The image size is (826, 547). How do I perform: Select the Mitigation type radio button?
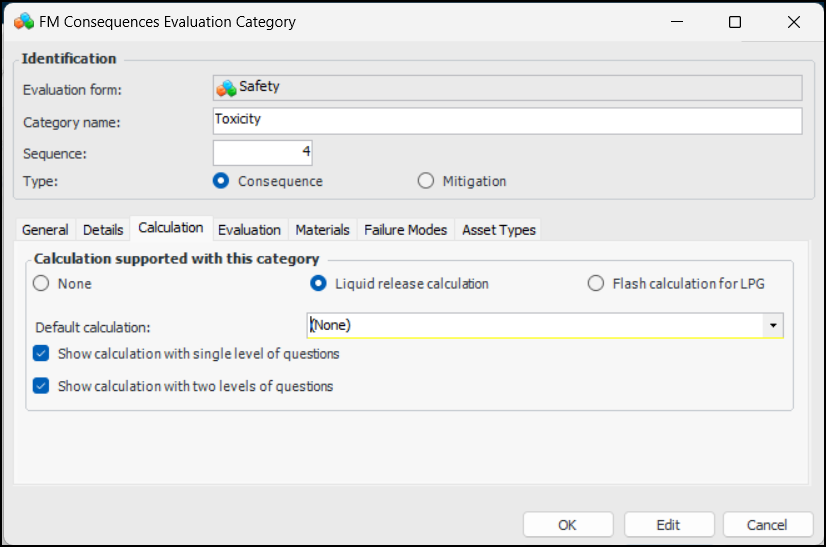click(426, 181)
